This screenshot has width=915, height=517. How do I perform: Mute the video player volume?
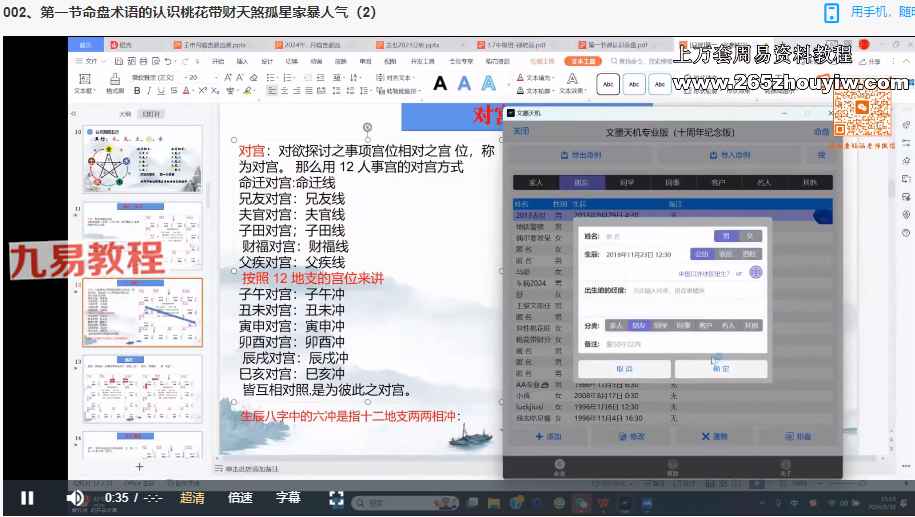[x=75, y=497]
